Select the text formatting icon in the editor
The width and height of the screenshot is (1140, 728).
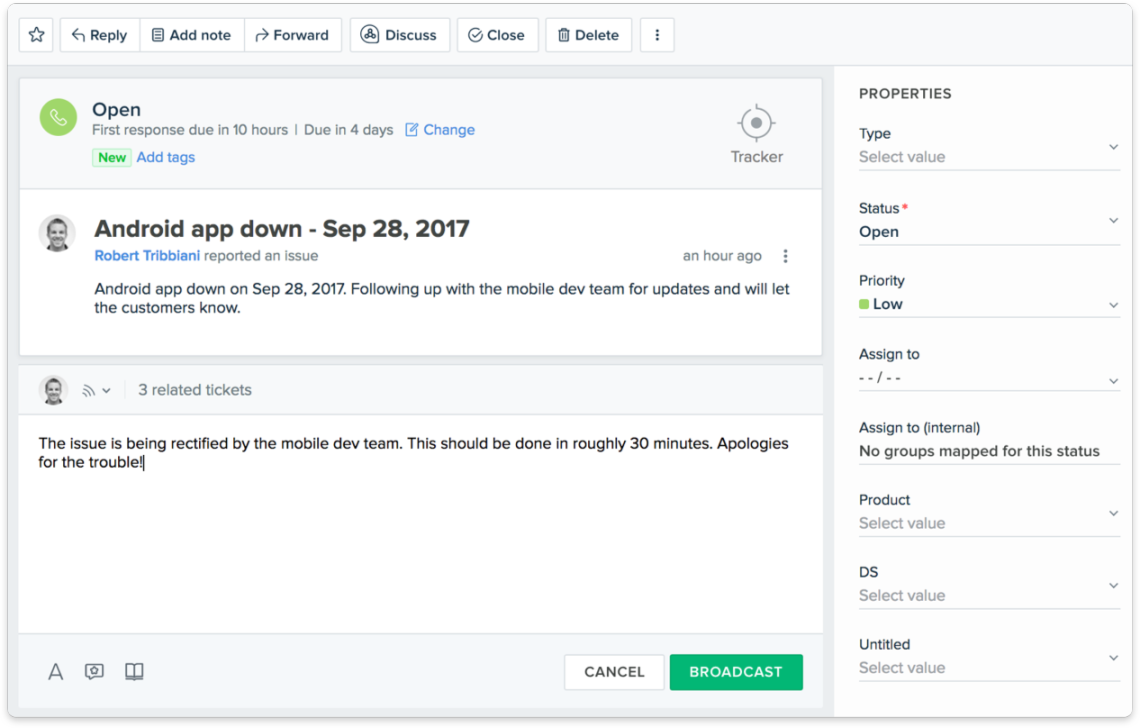point(55,671)
